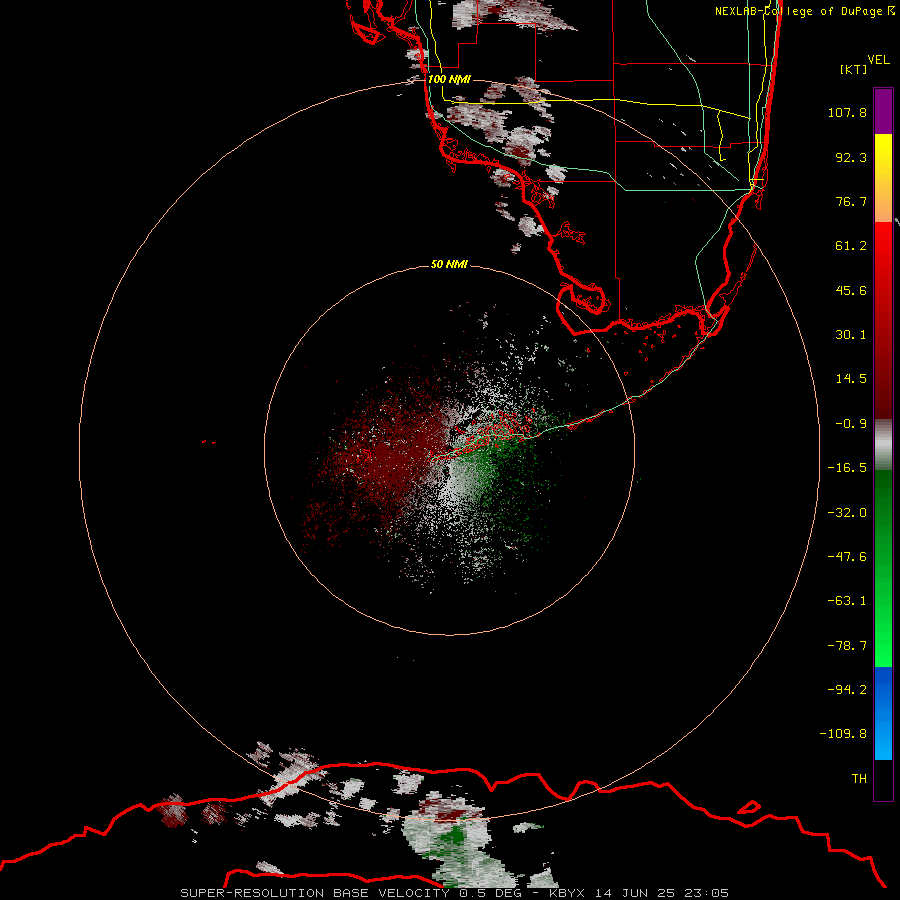The image size is (900, 900).
Task: Click the -63.1 velocity scale value
Action: (847, 601)
